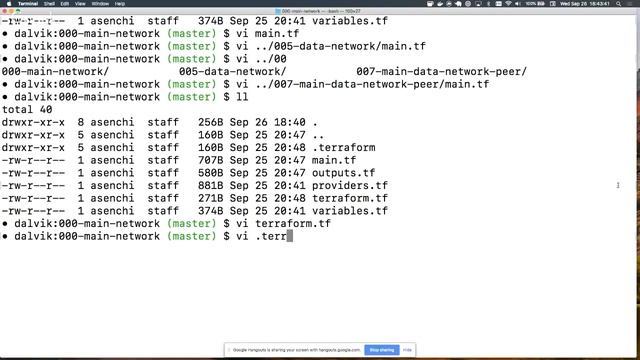Close the terminal window with red button
640x360 pixels.
[4, 11]
